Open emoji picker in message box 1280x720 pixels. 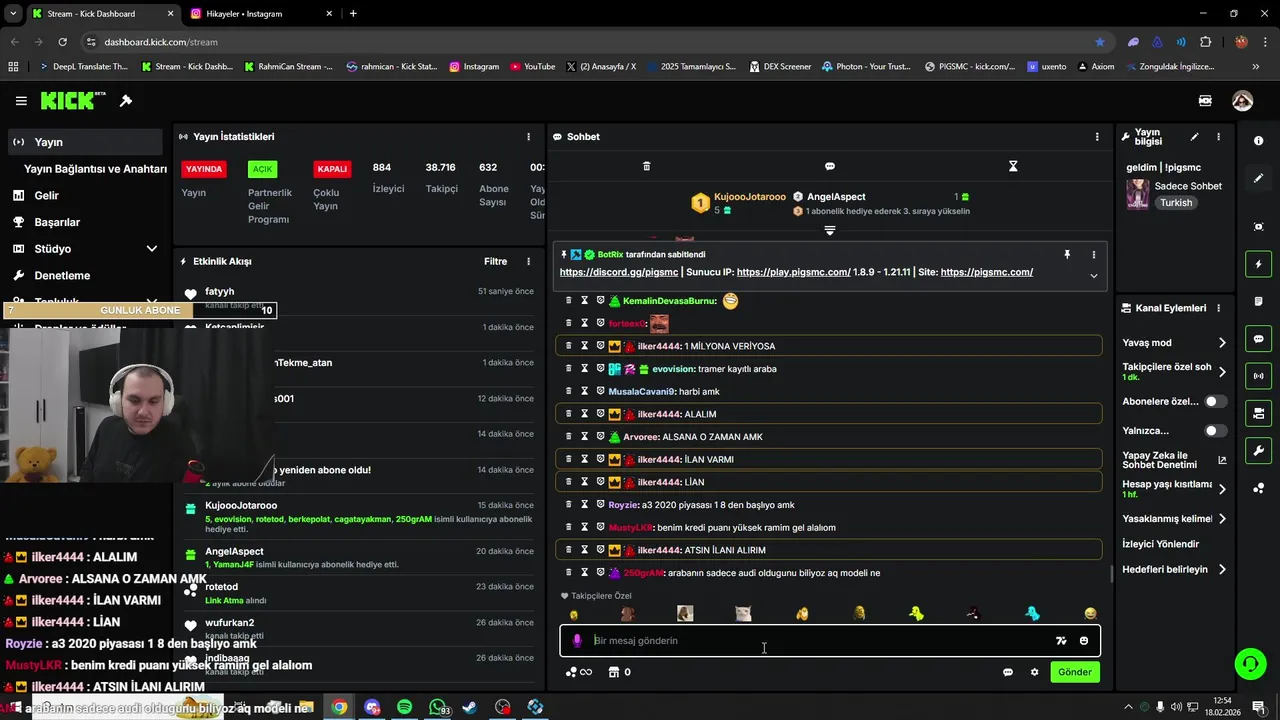point(1084,641)
